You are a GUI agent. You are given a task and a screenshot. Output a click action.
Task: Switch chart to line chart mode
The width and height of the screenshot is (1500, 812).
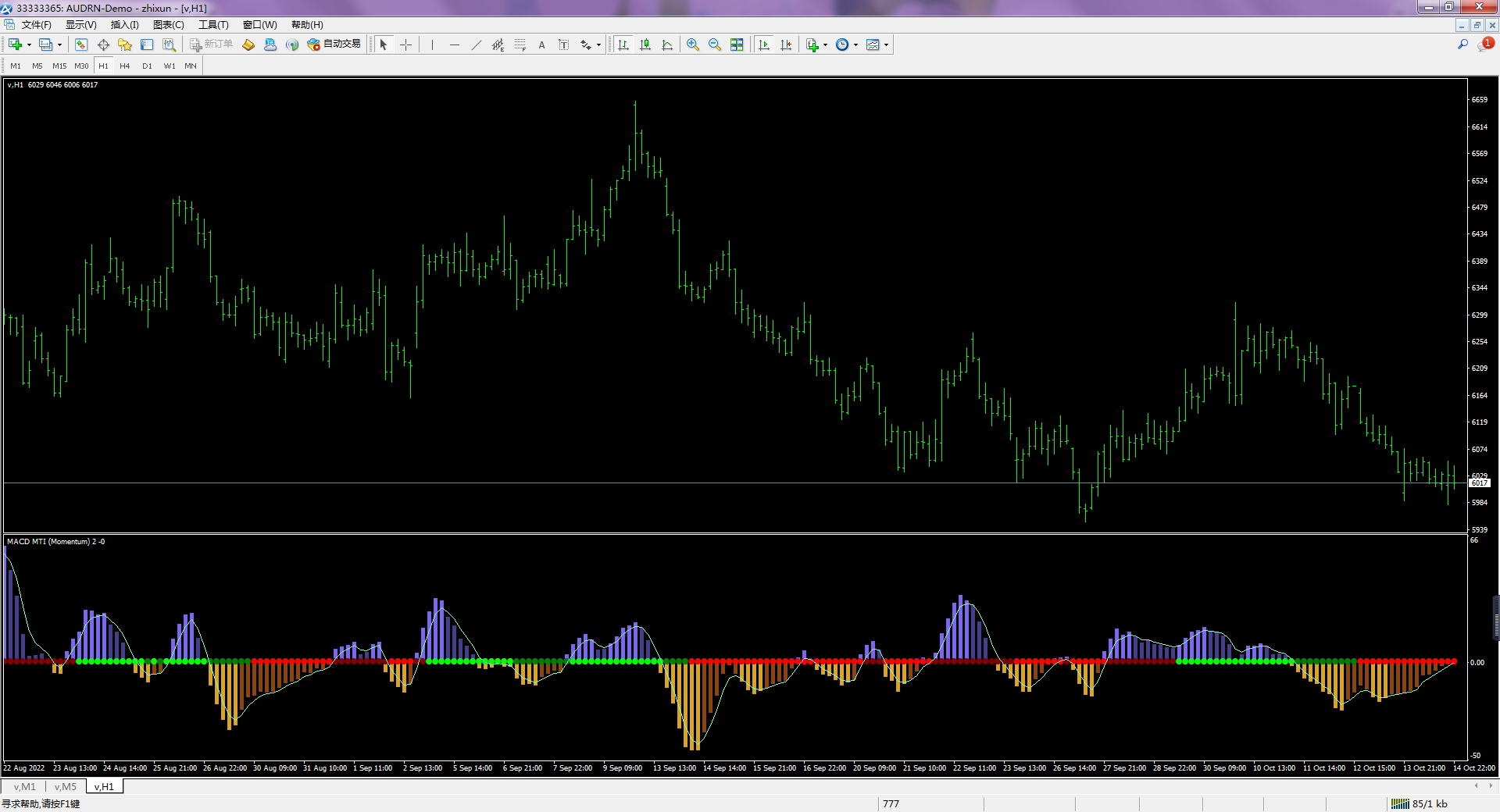667,45
